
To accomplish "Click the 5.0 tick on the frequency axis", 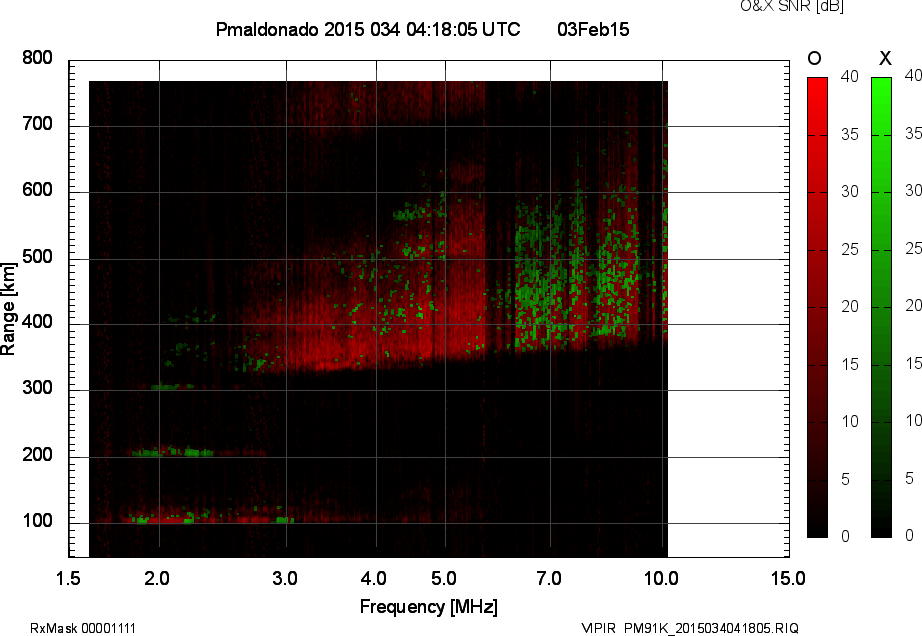I will pyautogui.click(x=444, y=578).
